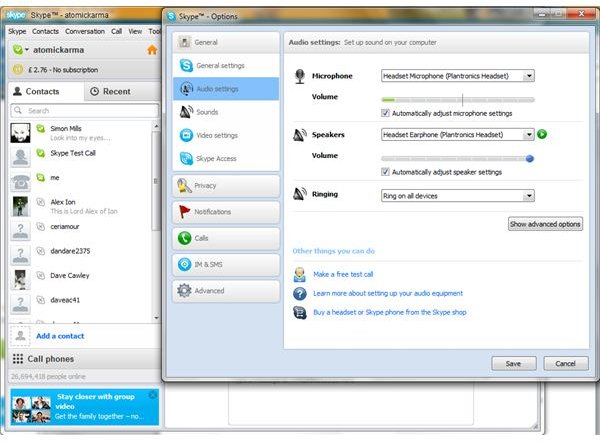The image size is (600, 441).
Task: Expand the IM & SMS options section
Action: (226, 265)
